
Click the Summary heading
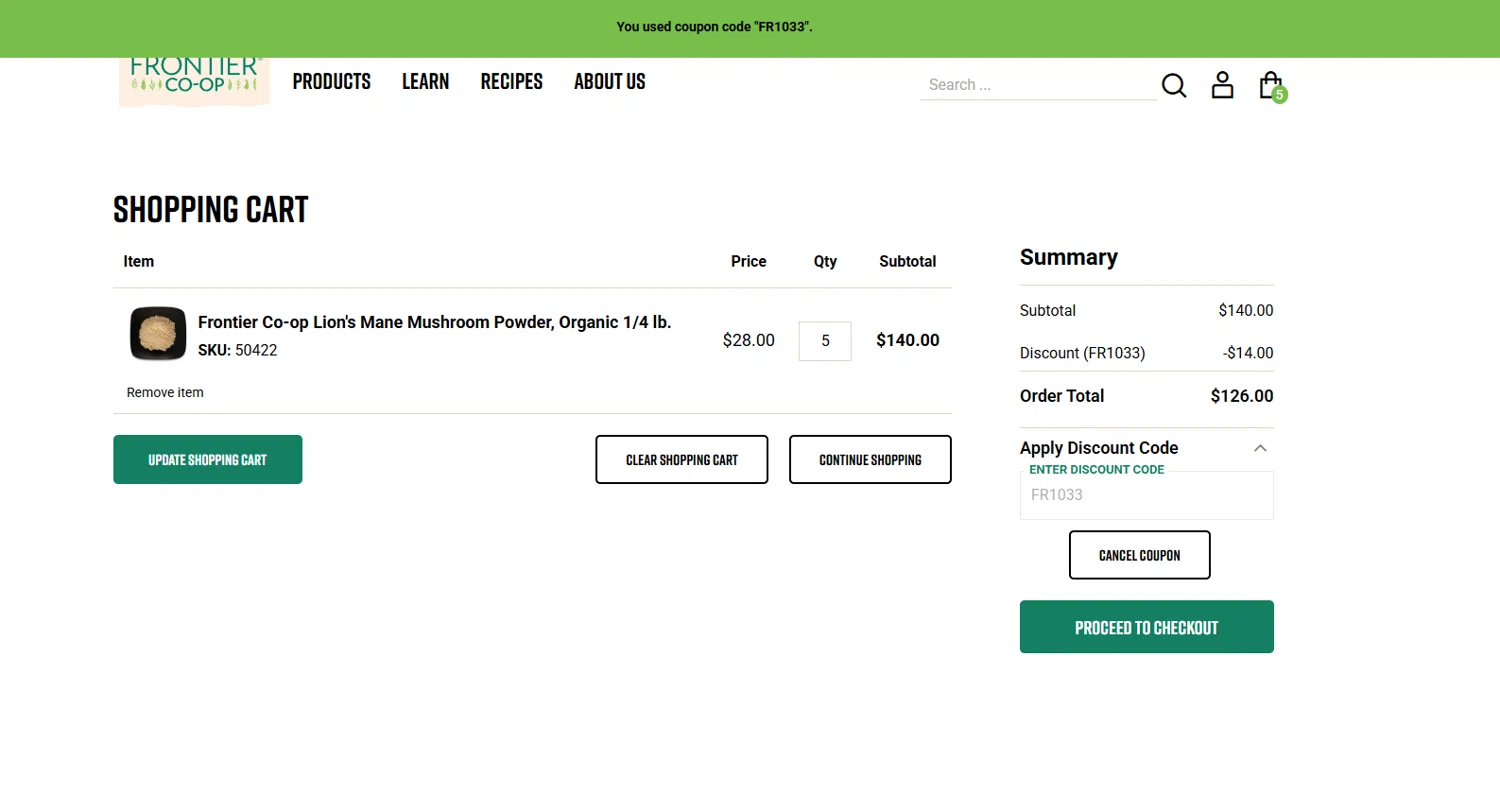point(1069,257)
